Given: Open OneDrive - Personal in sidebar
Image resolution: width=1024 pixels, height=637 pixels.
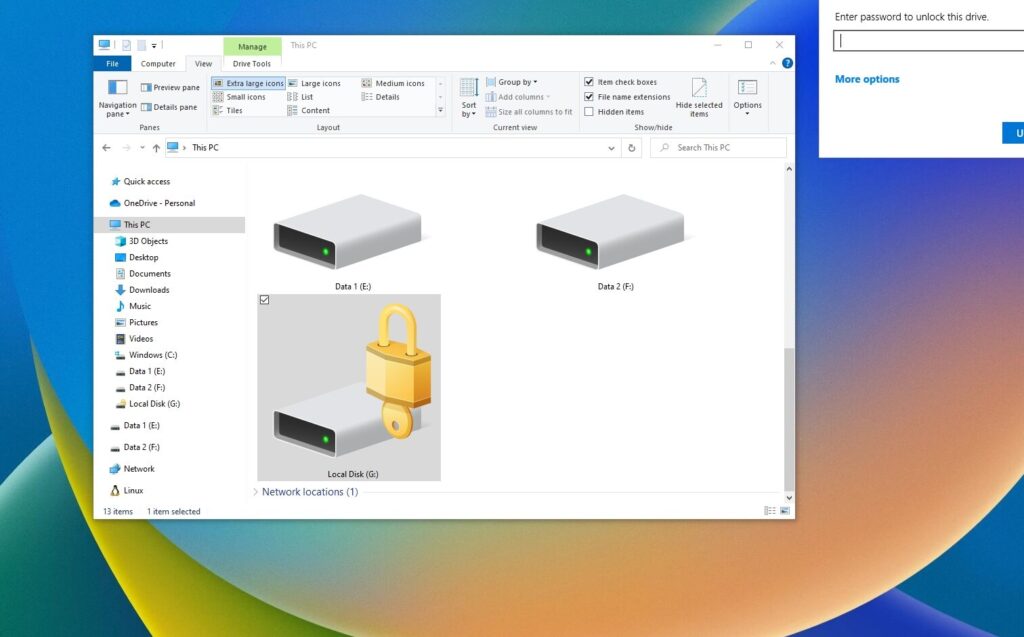Looking at the screenshot, I should [159, 203].
